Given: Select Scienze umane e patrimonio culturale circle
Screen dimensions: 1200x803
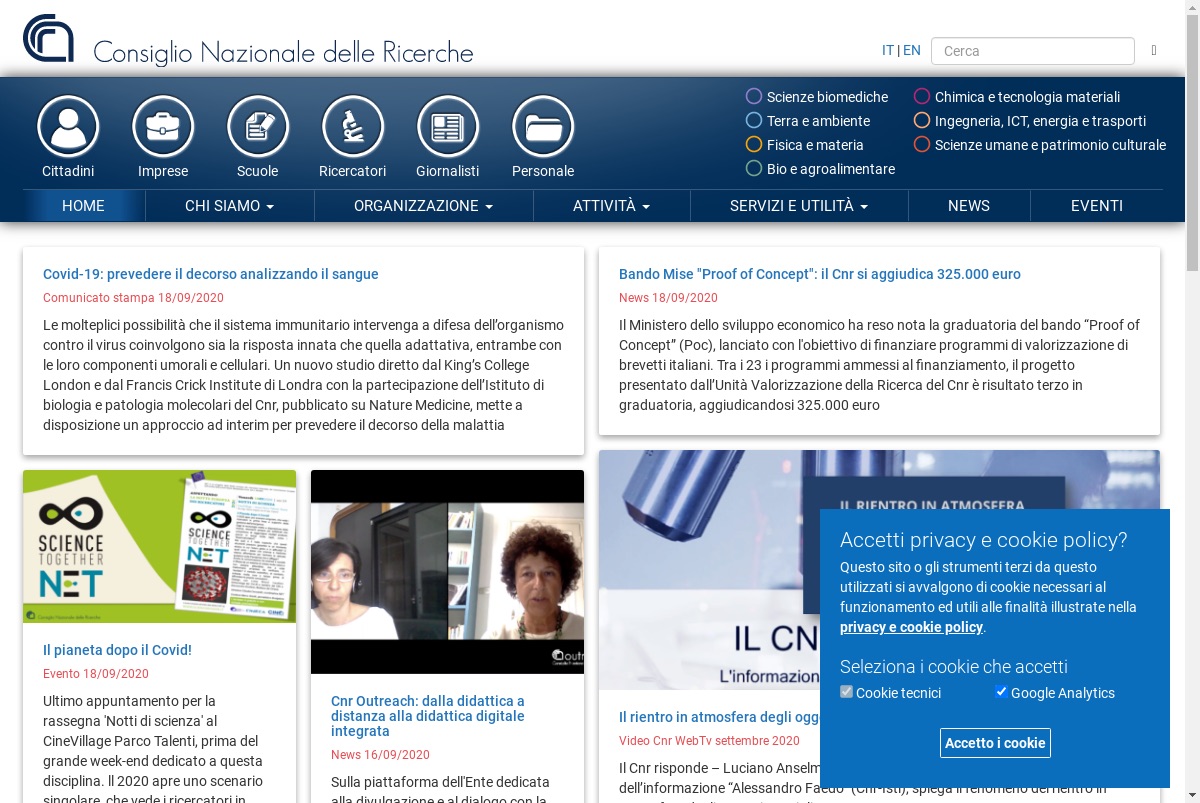Looking at the screenshot, I should pyautogui.click(x=922, y=145).
